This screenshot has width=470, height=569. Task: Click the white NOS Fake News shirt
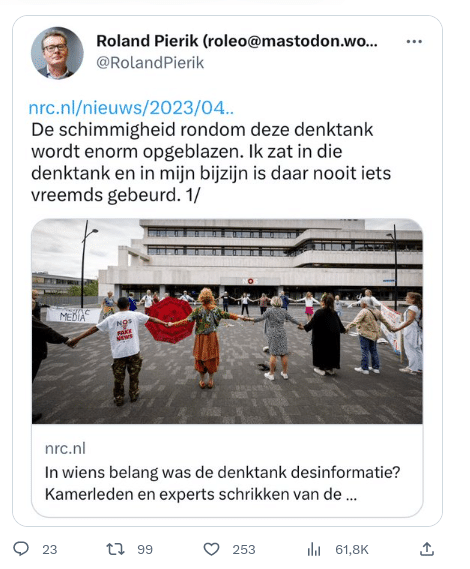[x=124, y=334]
